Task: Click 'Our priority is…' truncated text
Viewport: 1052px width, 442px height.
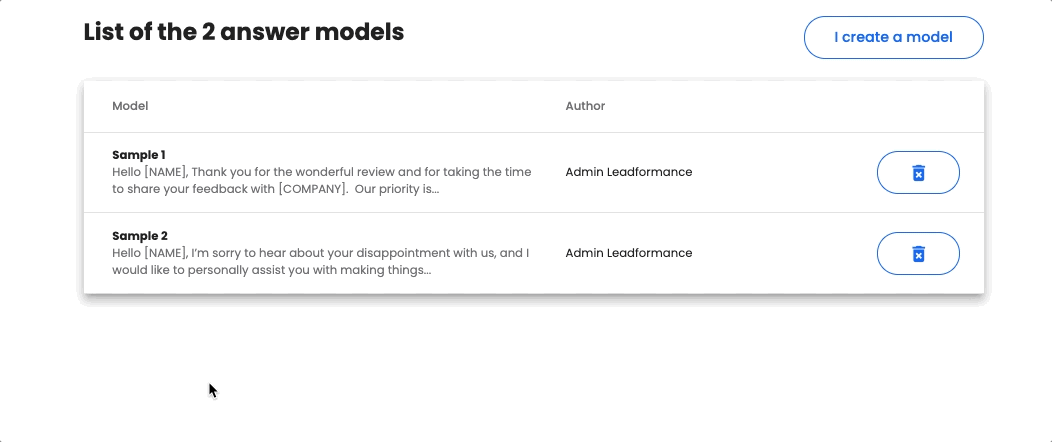Action: click(397, 189)
